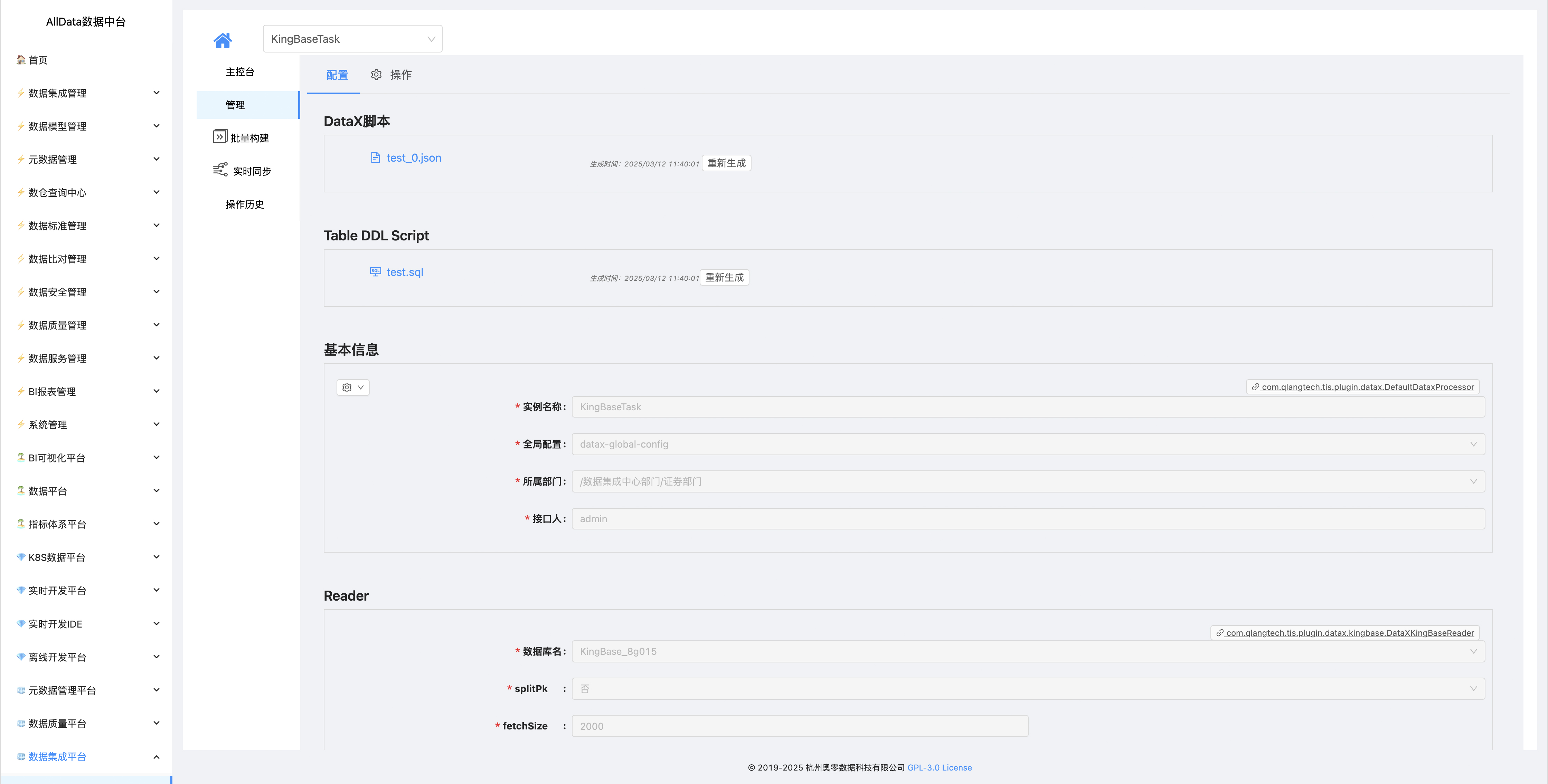Click the test.sql SQL file icon

pyautogui.click(x=376, y=271)
